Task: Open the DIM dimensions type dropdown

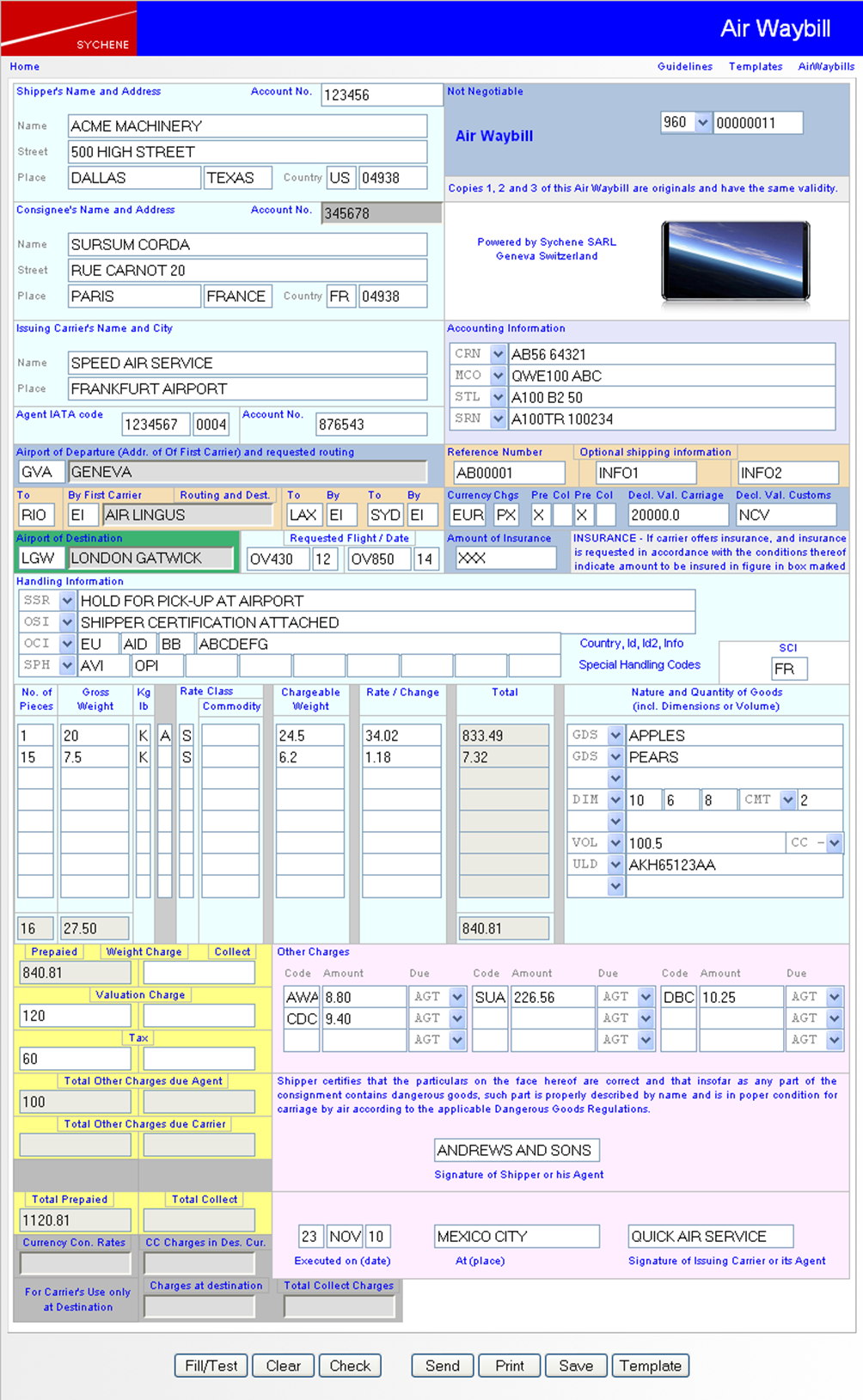Action: pos(615,799)
